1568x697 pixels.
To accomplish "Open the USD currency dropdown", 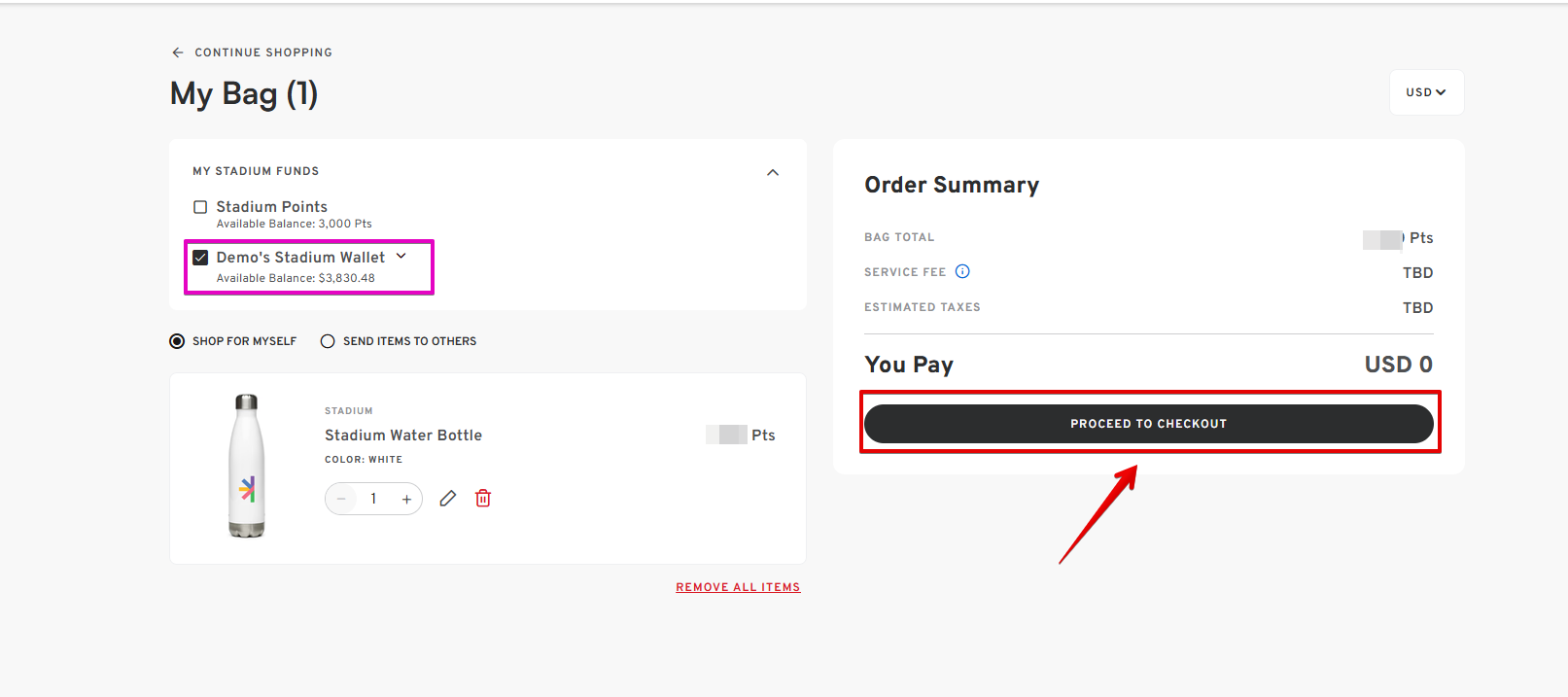I will 1426,92.
